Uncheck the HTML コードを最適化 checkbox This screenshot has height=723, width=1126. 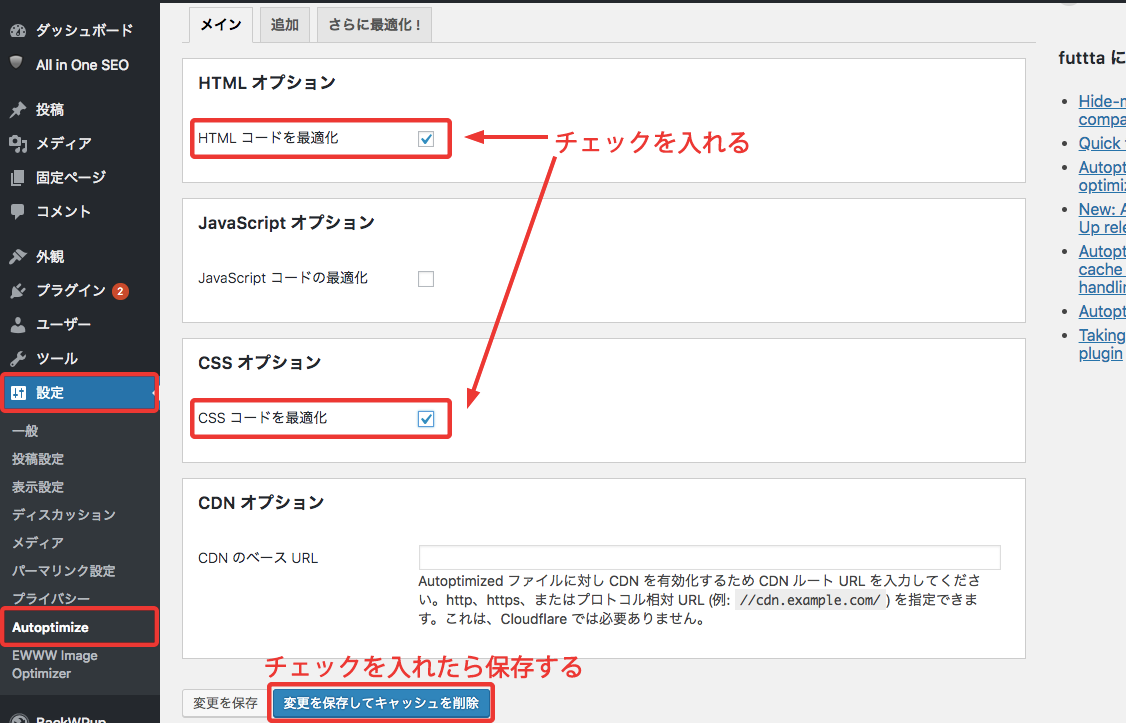(x=426, y=139)
